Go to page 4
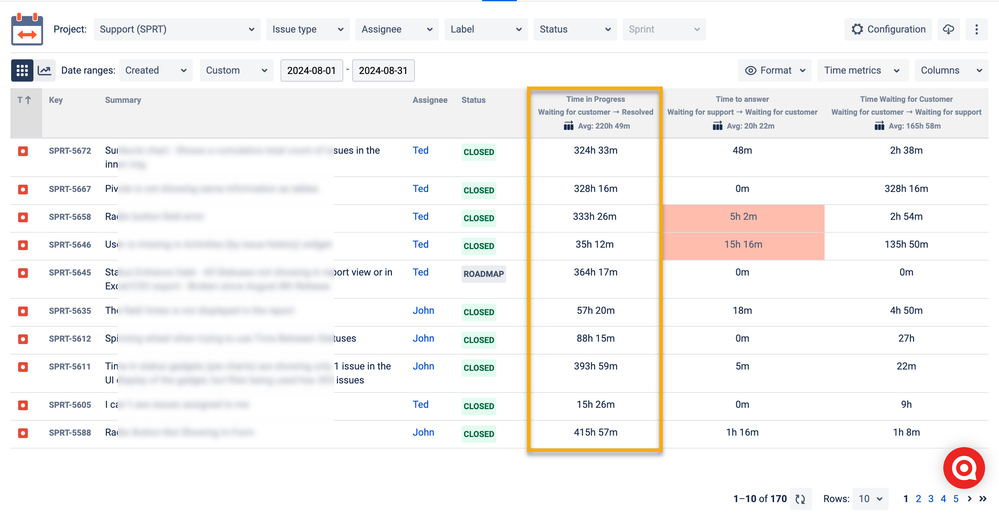Screen dimensions: 999x519 tap(944, 499)
